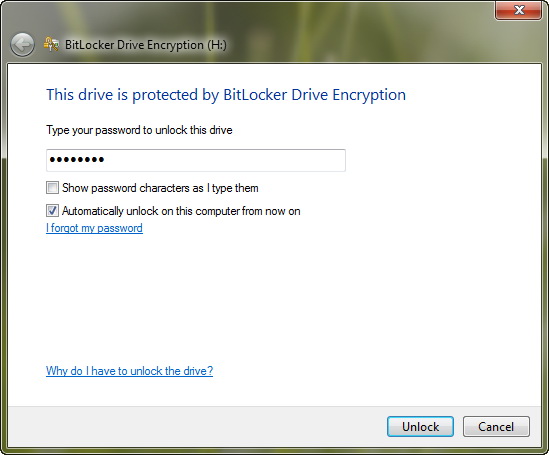Click the 'Type your password to unlock' label
The height and width of the screenshot is (455, 549).
coord(139,130)
